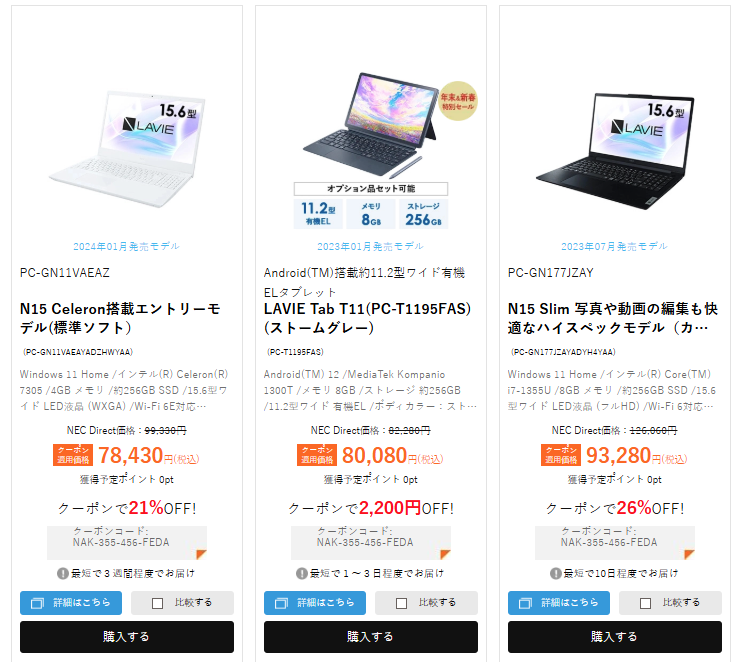Tick compare checkbox for N15 Slim model
Image resolution: width=742 pixels, height=662 pixels.
(645, 603)
